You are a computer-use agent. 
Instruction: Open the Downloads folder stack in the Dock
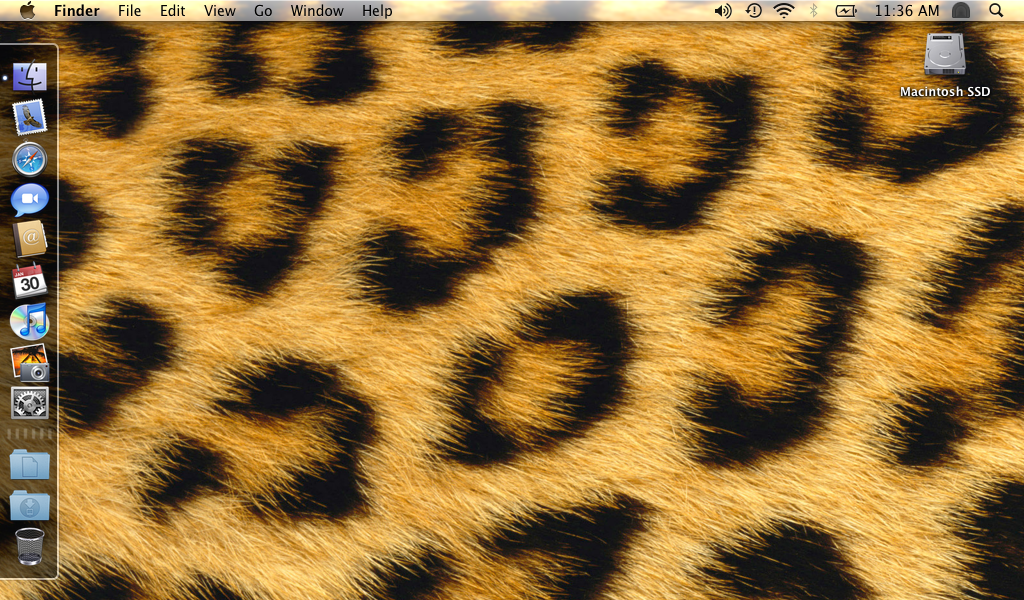(x=29, y=505)
